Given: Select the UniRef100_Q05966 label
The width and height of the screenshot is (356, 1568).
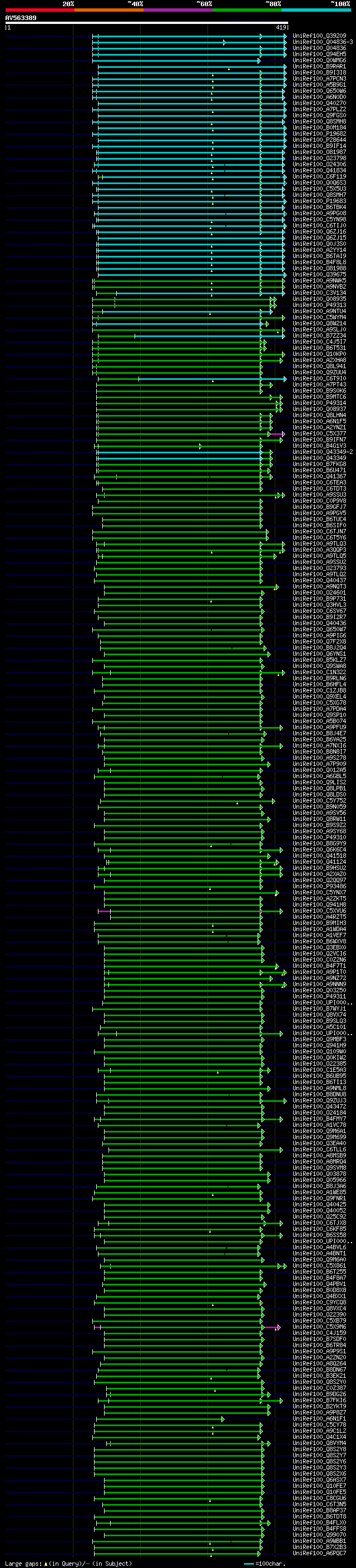Looking at the screenshot, I should pos(319,1180).
